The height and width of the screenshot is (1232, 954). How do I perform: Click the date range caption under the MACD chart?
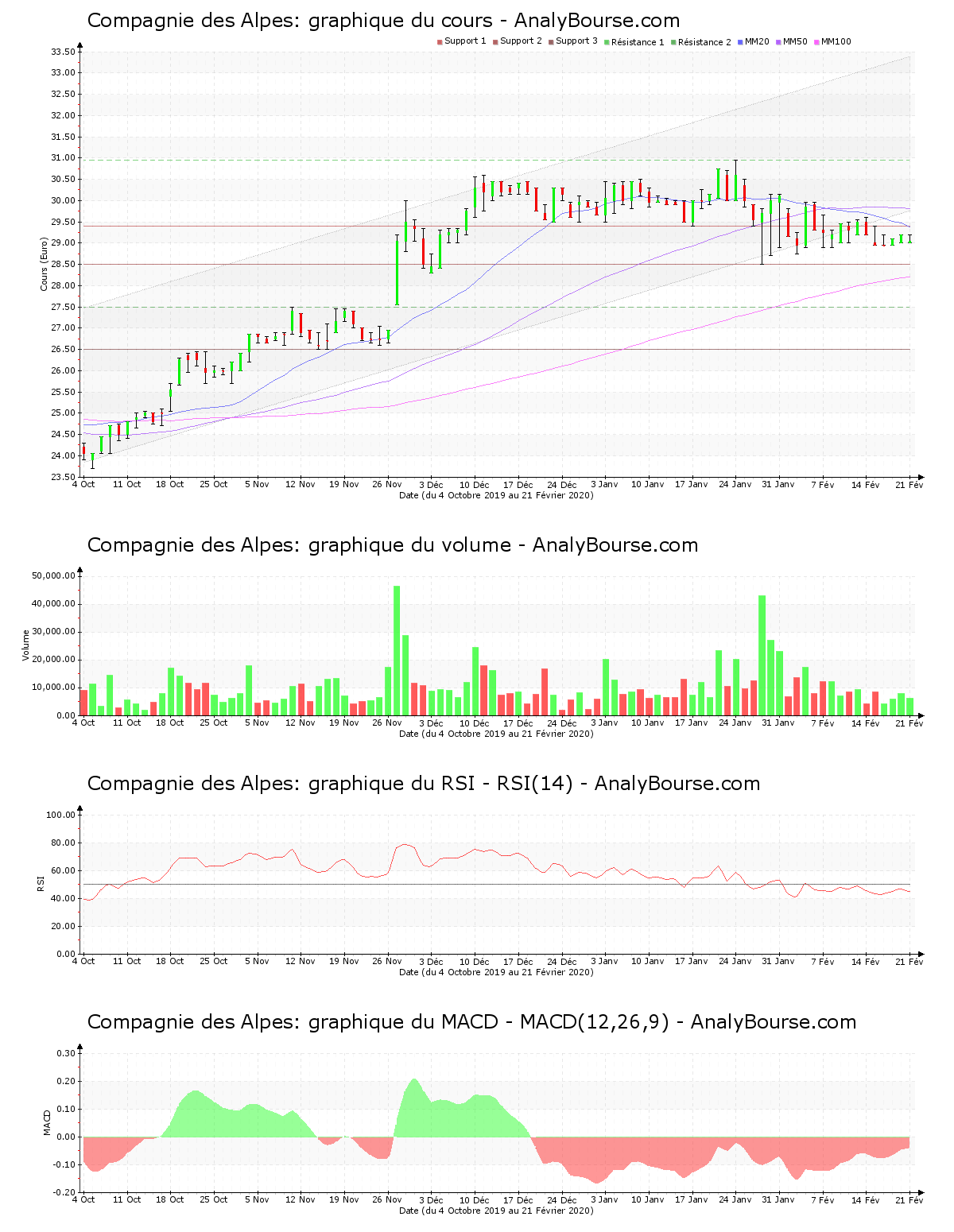click(496, 1211)
